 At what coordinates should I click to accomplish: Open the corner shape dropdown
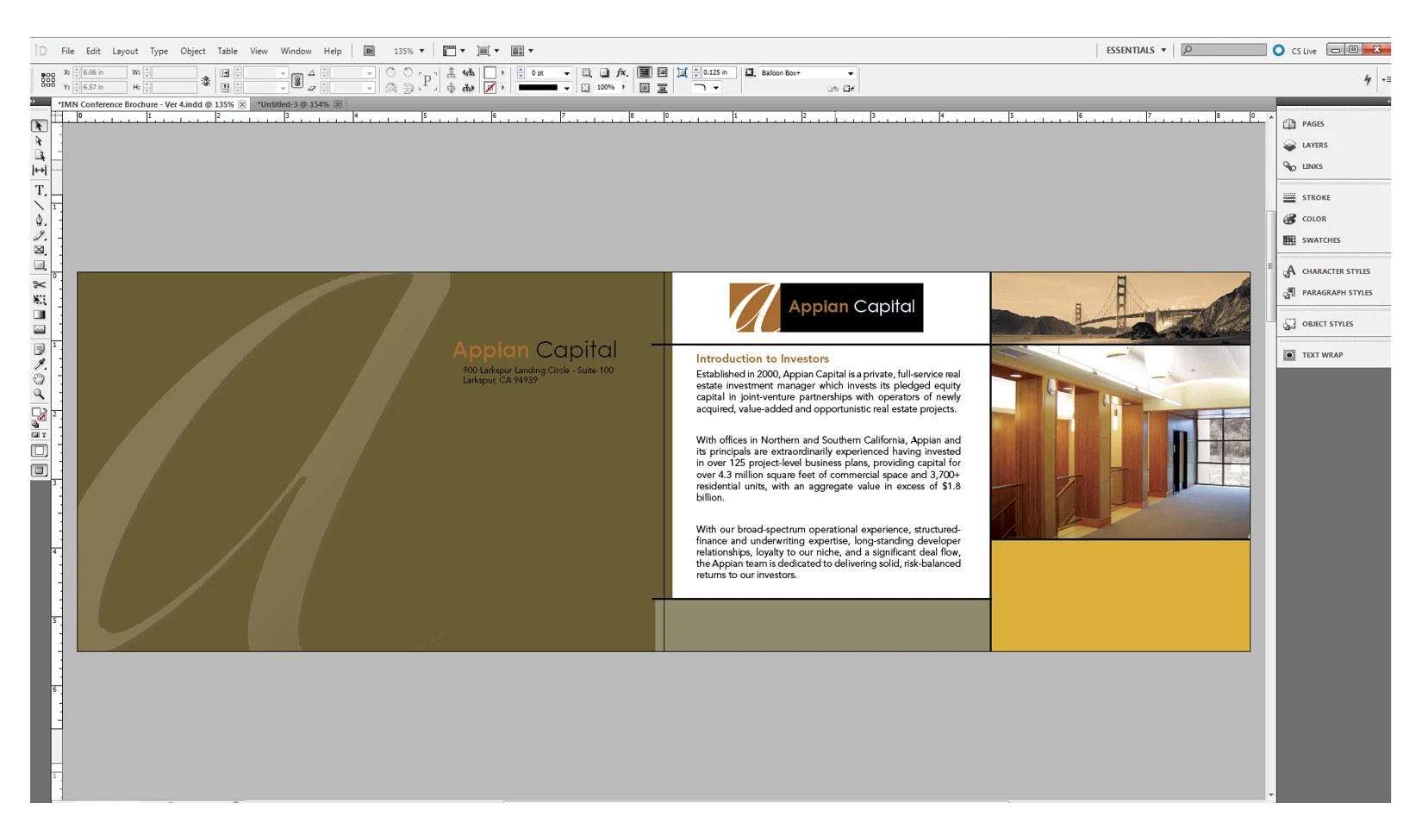click(715, 88)
